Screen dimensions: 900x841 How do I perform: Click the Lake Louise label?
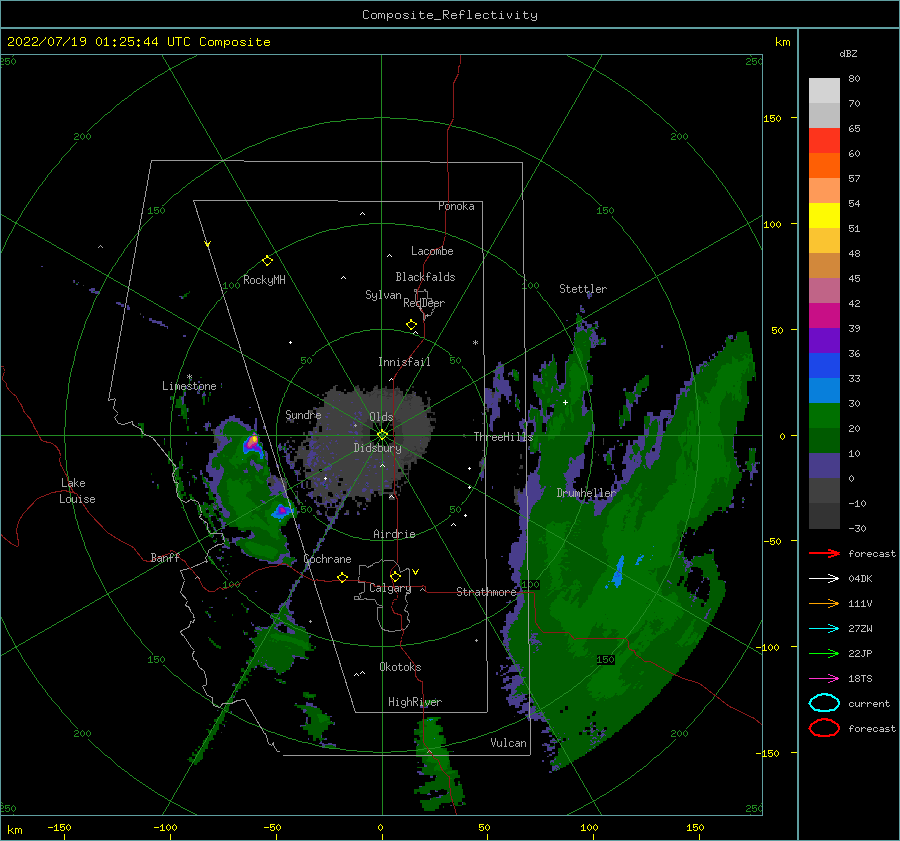(77, 491)
